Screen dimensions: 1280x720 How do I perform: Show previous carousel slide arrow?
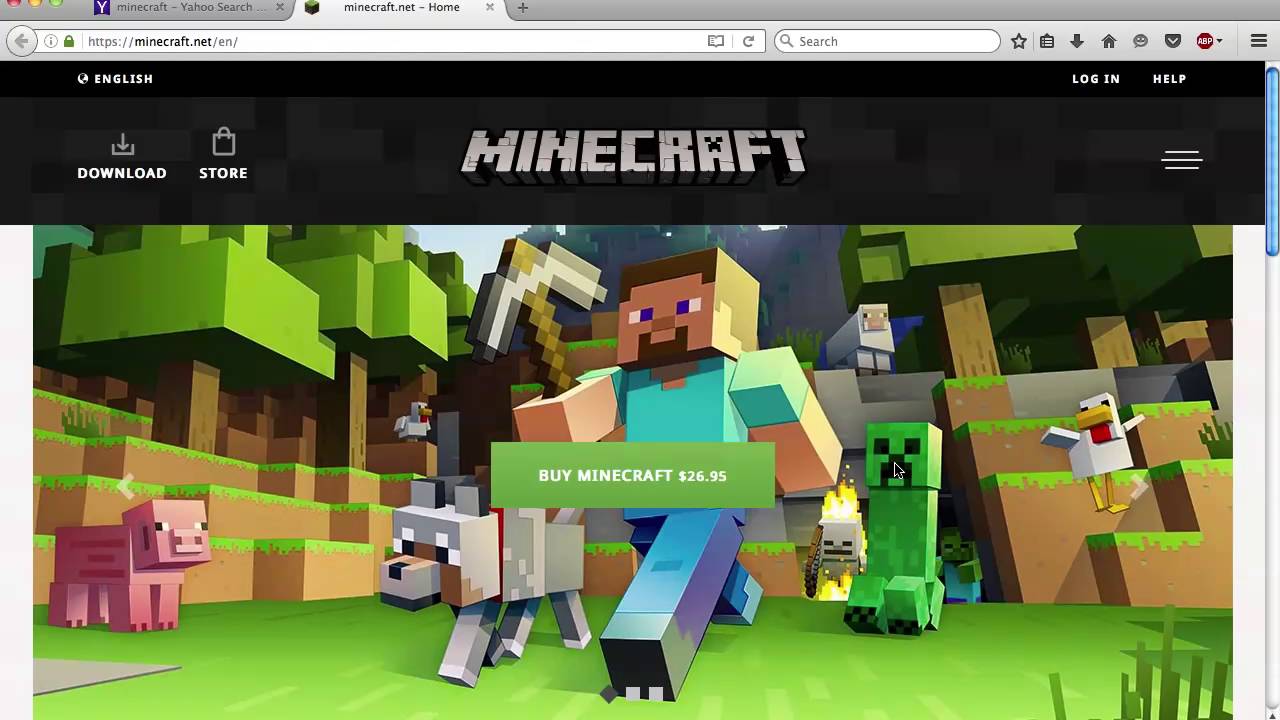(x=126, y=487)
